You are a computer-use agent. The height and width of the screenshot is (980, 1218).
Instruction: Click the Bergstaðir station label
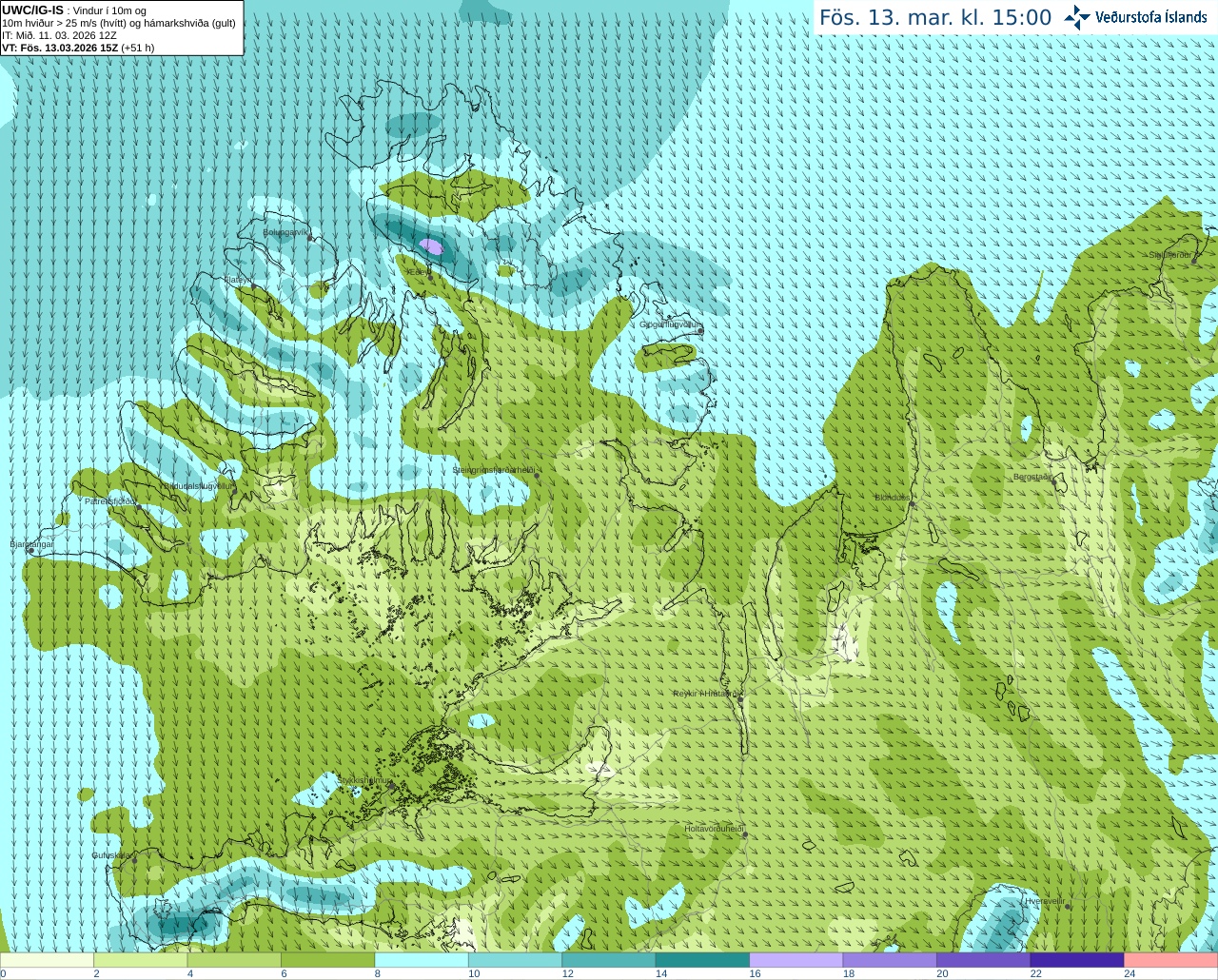tap(1033, 477)
